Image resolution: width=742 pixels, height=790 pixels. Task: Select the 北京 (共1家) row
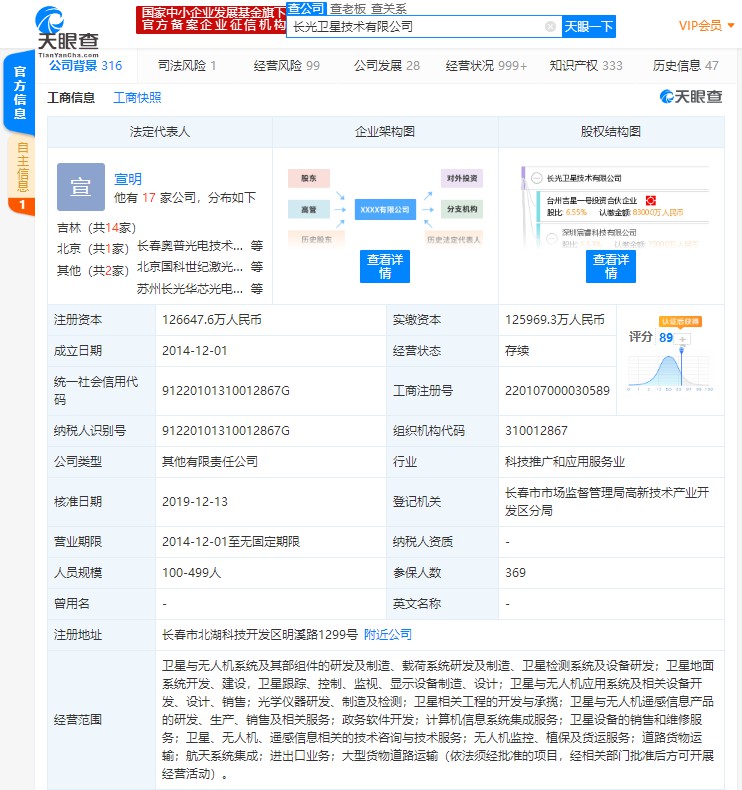tap(93, 248)
